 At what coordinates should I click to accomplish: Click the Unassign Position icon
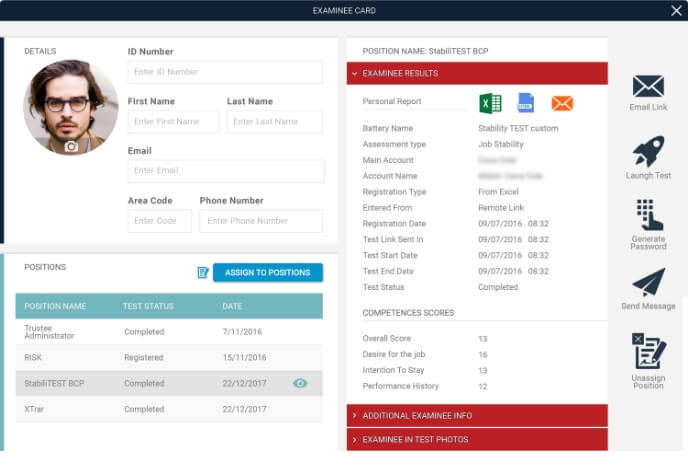click(648, 352)
